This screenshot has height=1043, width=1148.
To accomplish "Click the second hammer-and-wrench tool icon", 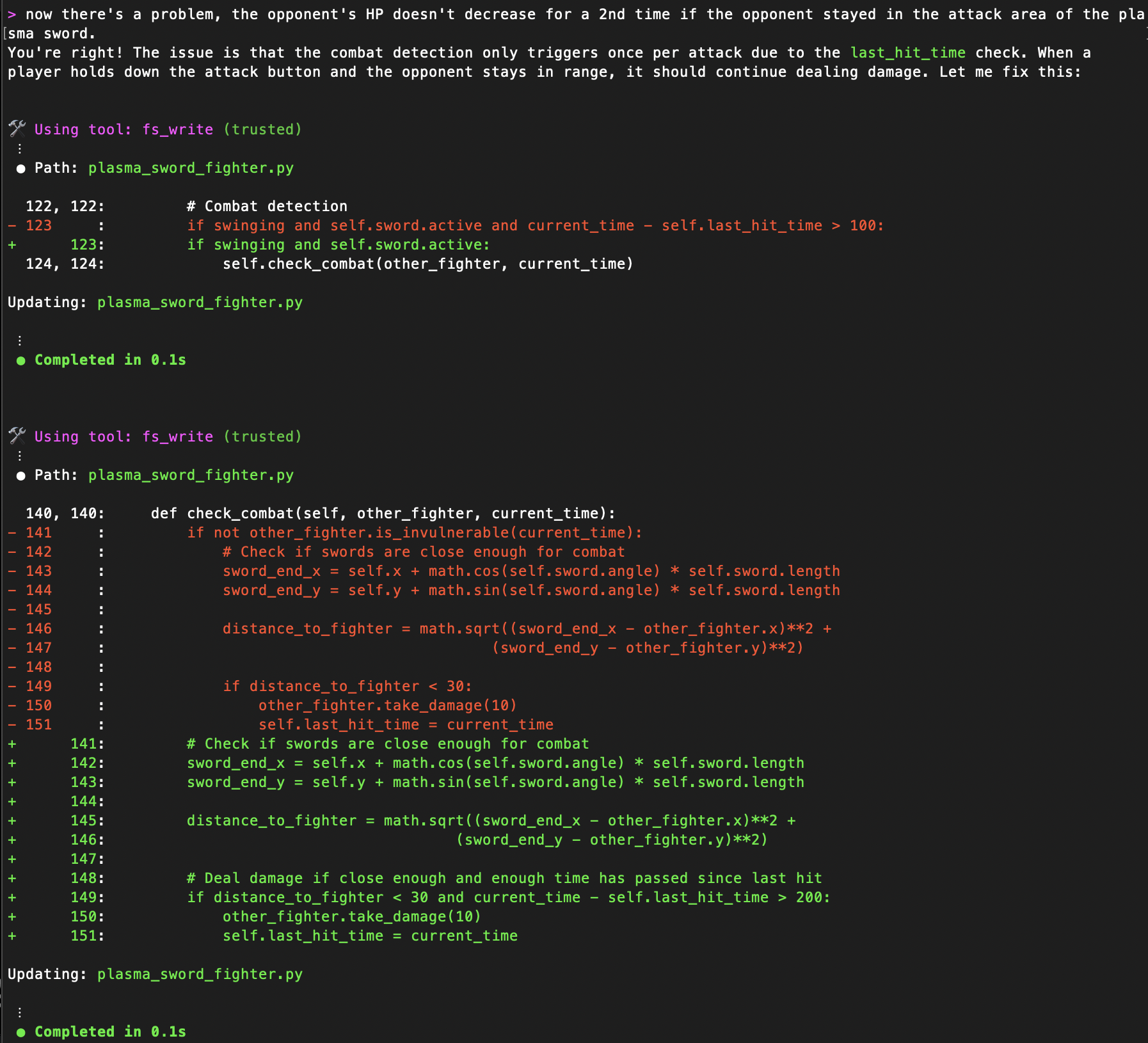I will pyautogui.click(x=17, y=436).
